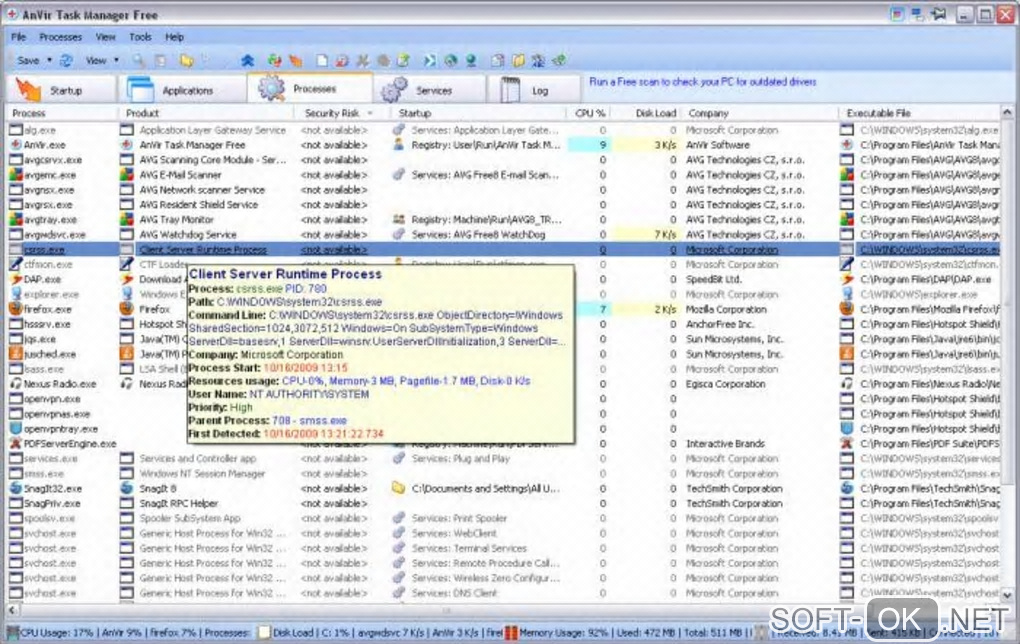
Task: Open the File menu
Action: tap(18, 37)
